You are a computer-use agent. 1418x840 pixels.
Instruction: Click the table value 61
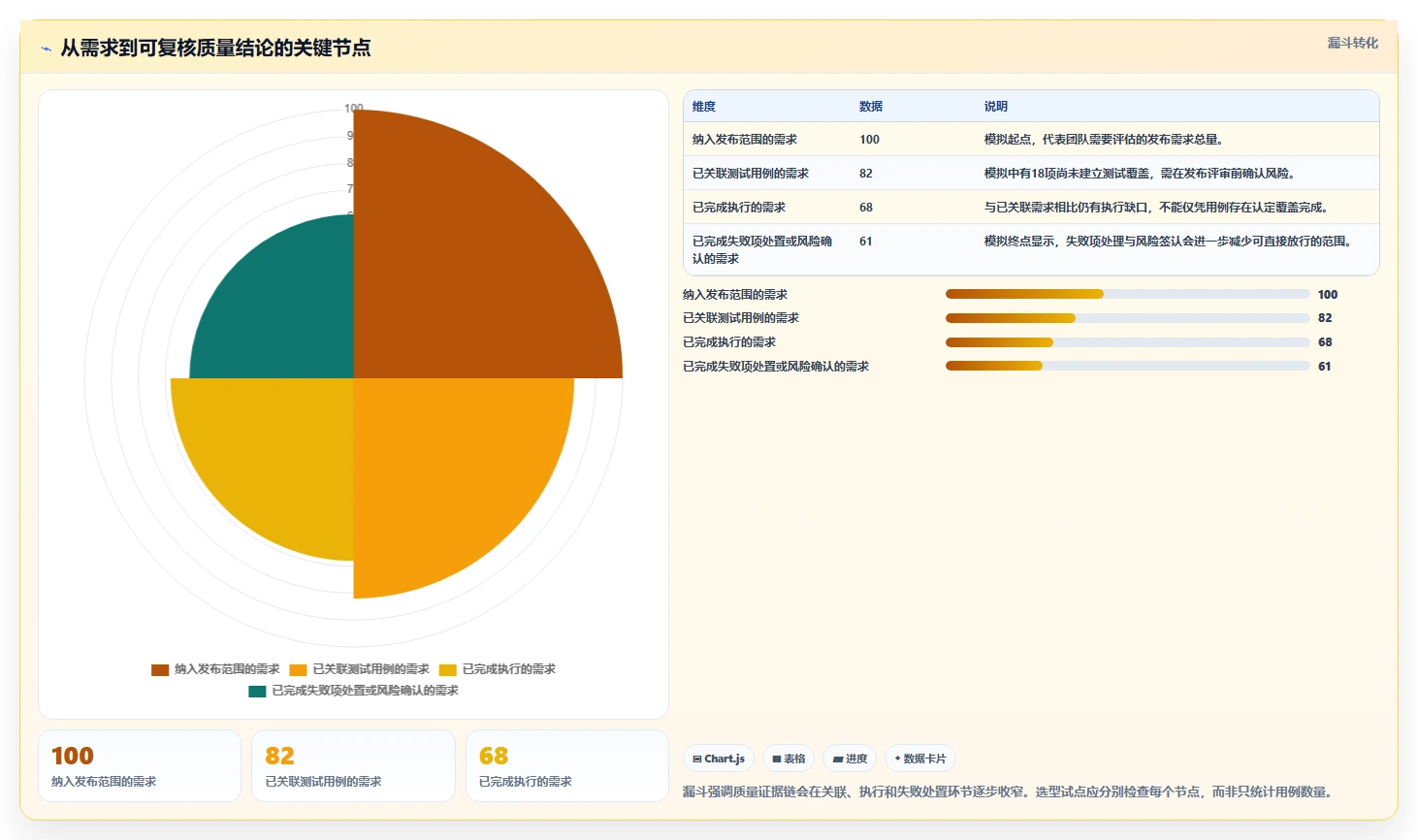click(866, 242)
